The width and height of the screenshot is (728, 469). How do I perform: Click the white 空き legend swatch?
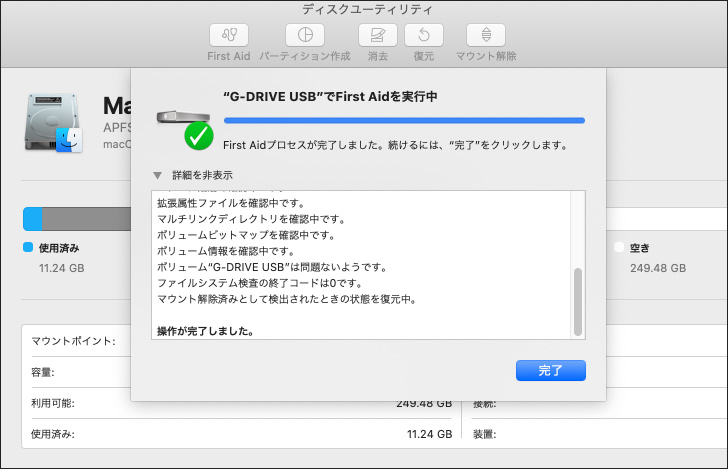pyautogui.click(x=619, y=247)
